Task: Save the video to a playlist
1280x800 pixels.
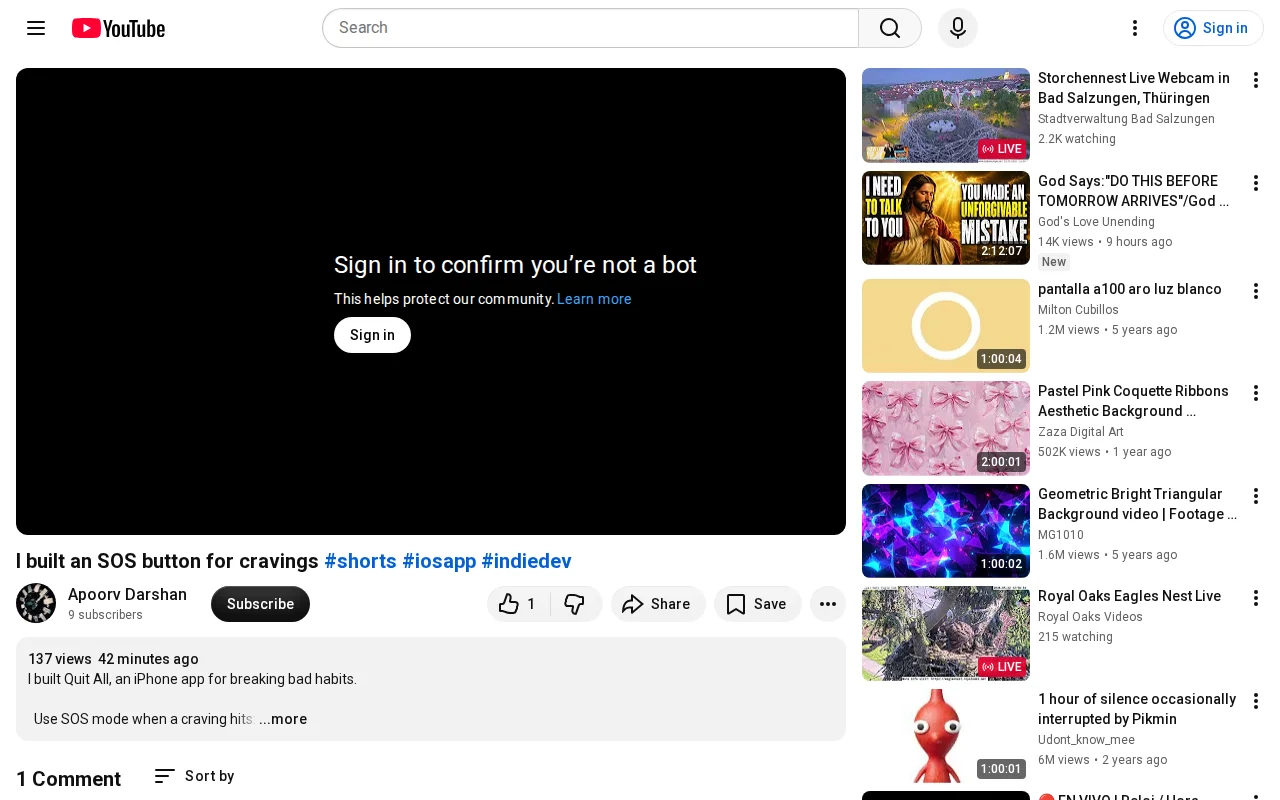Action: [757, 604]
